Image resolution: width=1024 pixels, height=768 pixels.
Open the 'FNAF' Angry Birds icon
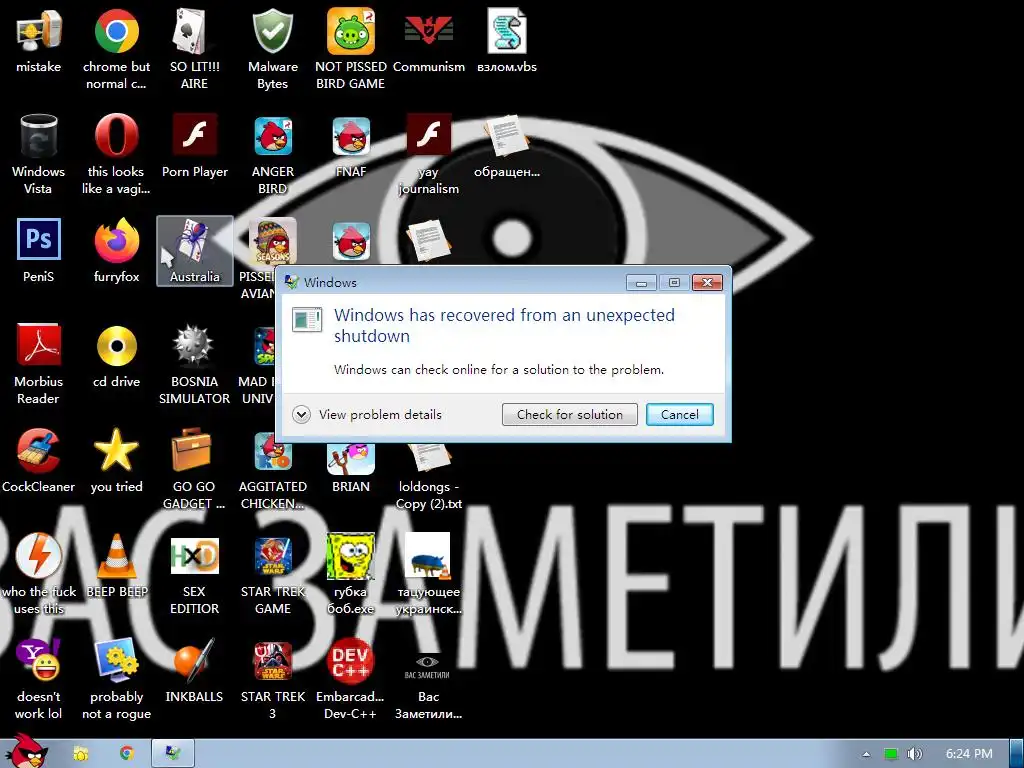point(351,136)
